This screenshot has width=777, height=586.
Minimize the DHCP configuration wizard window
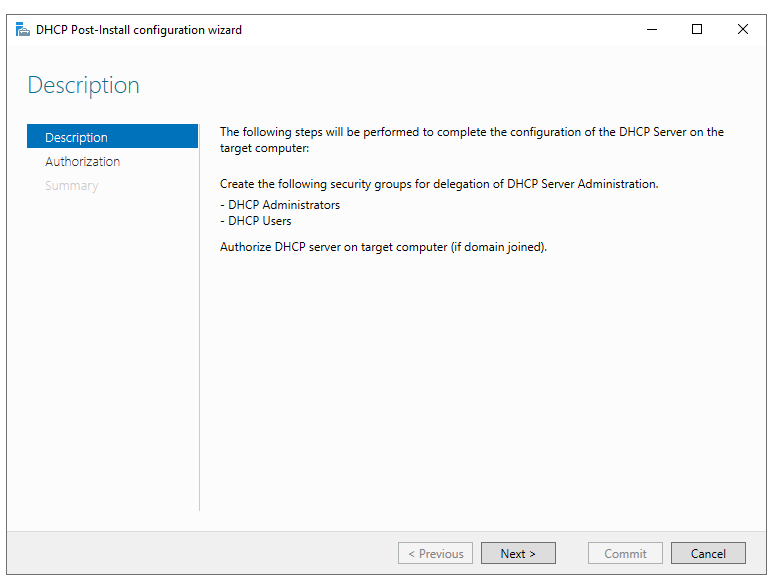[x=651, y=30]
